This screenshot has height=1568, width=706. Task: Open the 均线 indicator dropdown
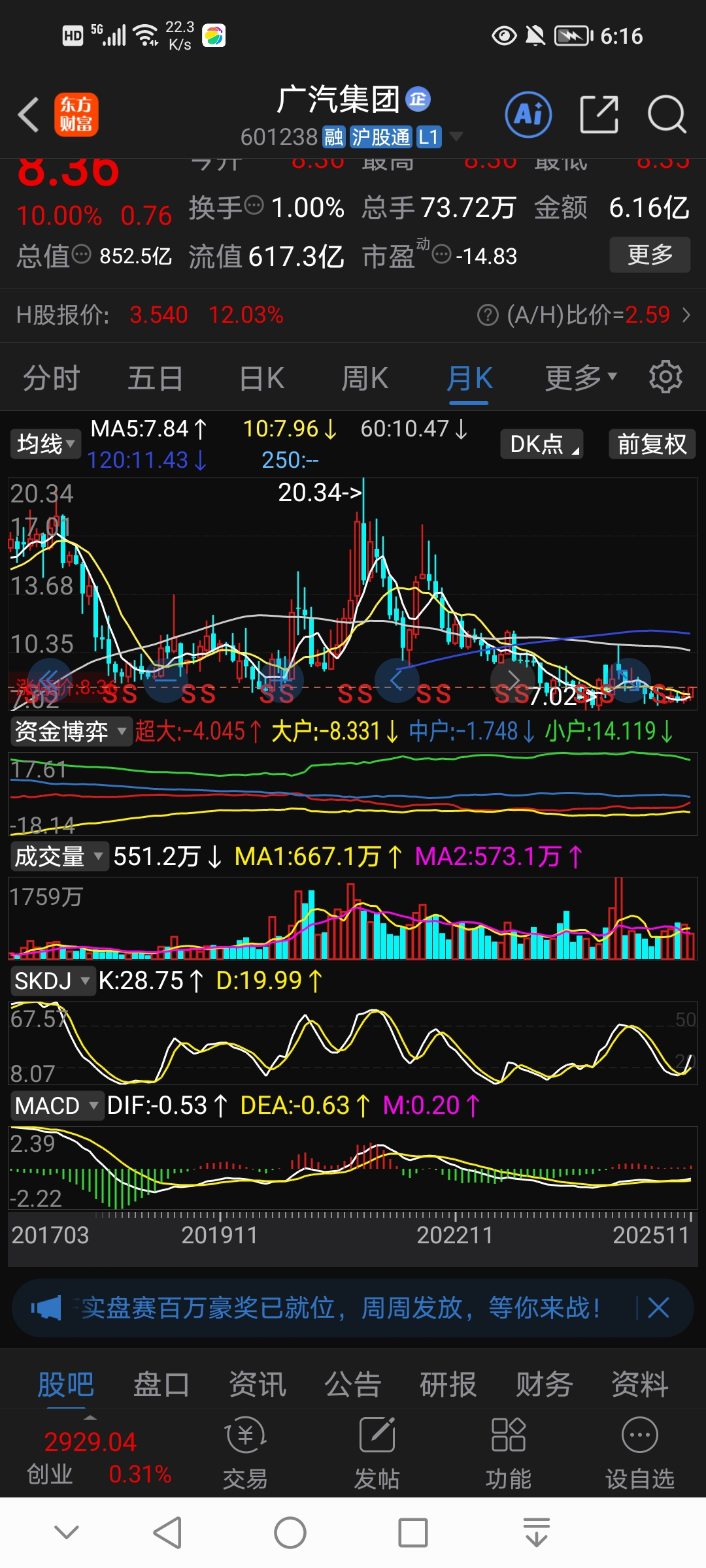point(45,444)
